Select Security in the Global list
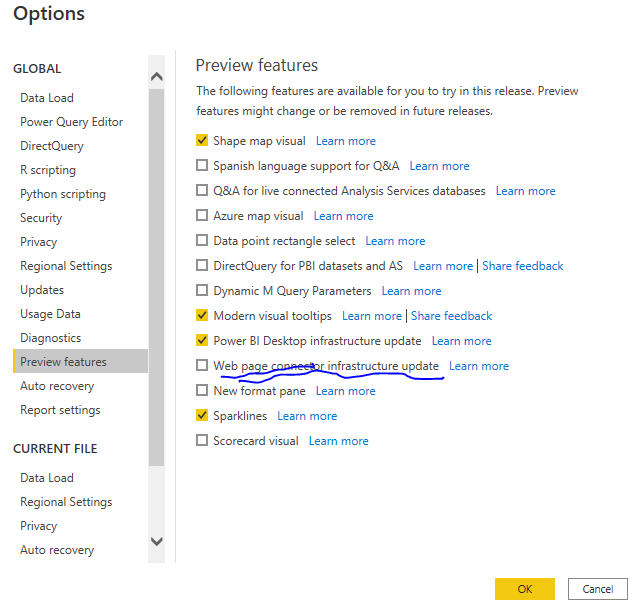This screenshot has width=644, height=607. (41, 218)
